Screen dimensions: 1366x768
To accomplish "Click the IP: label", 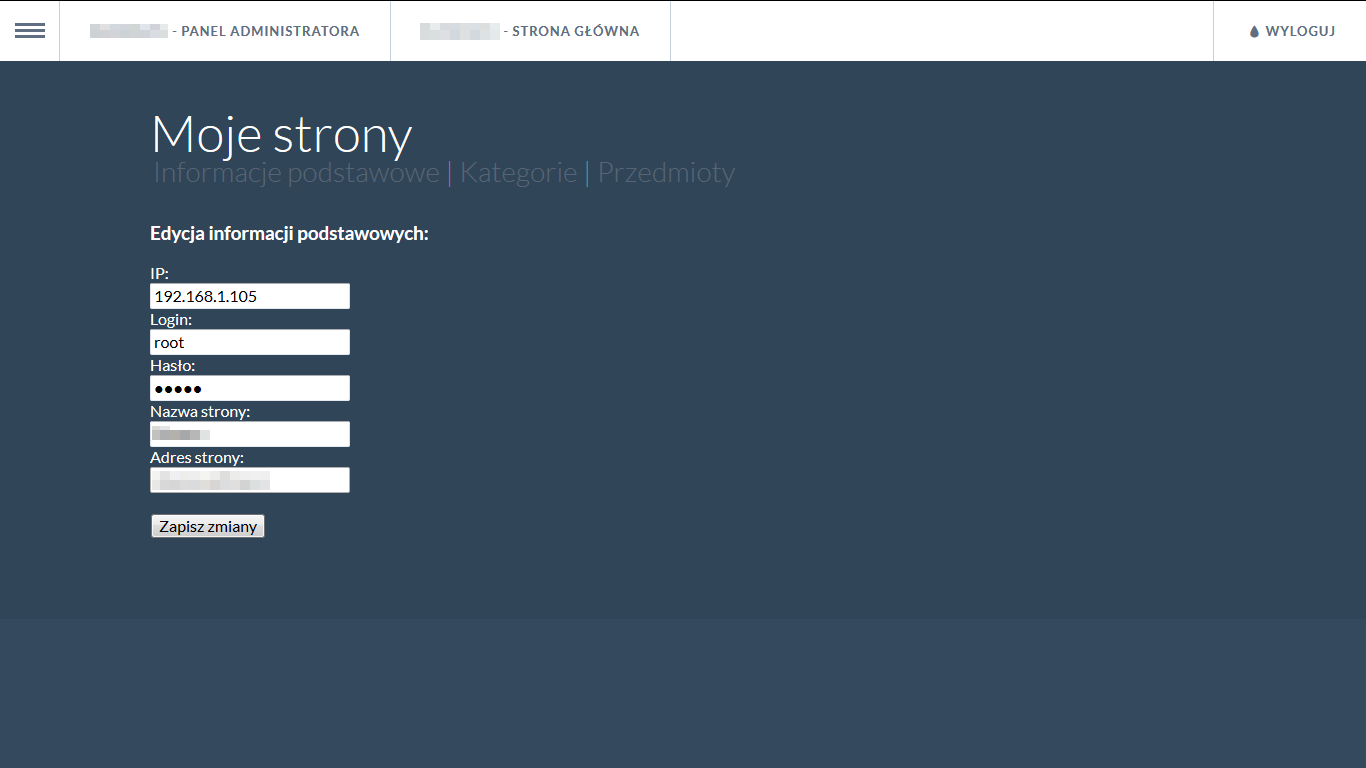I will (x=160, y=274).
